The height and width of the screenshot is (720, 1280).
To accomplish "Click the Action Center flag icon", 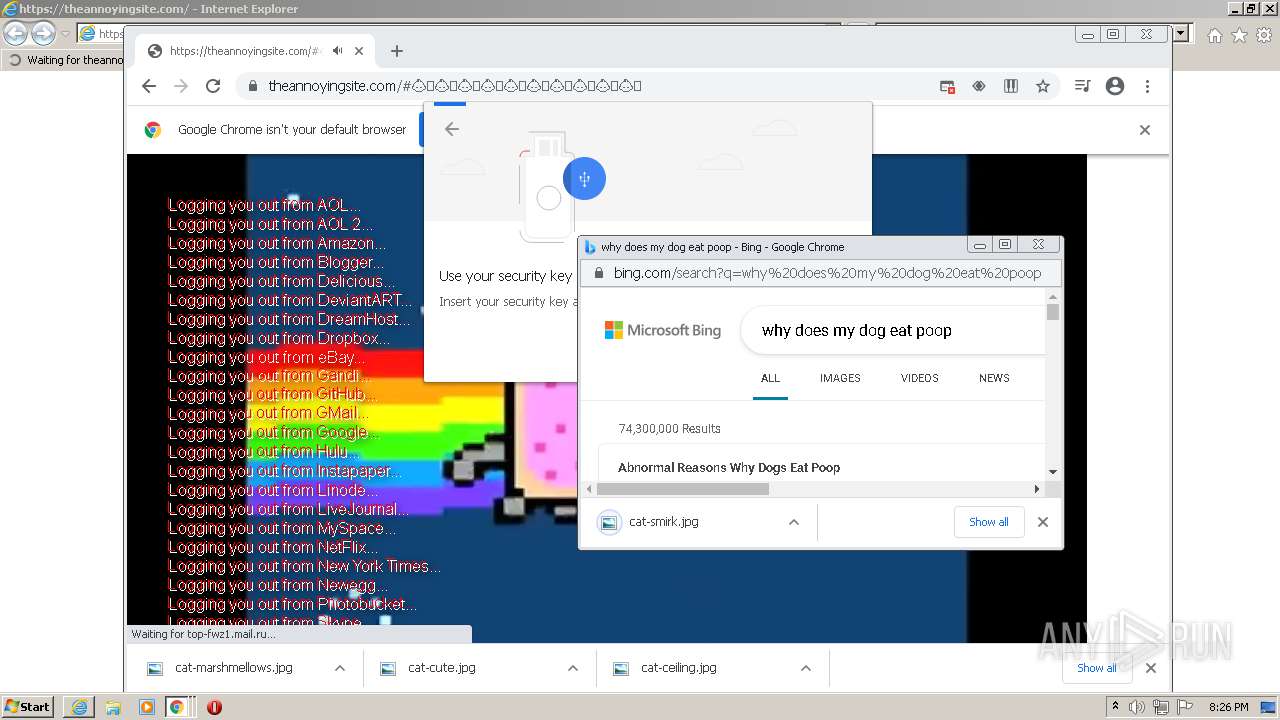I will (1185, 707).
